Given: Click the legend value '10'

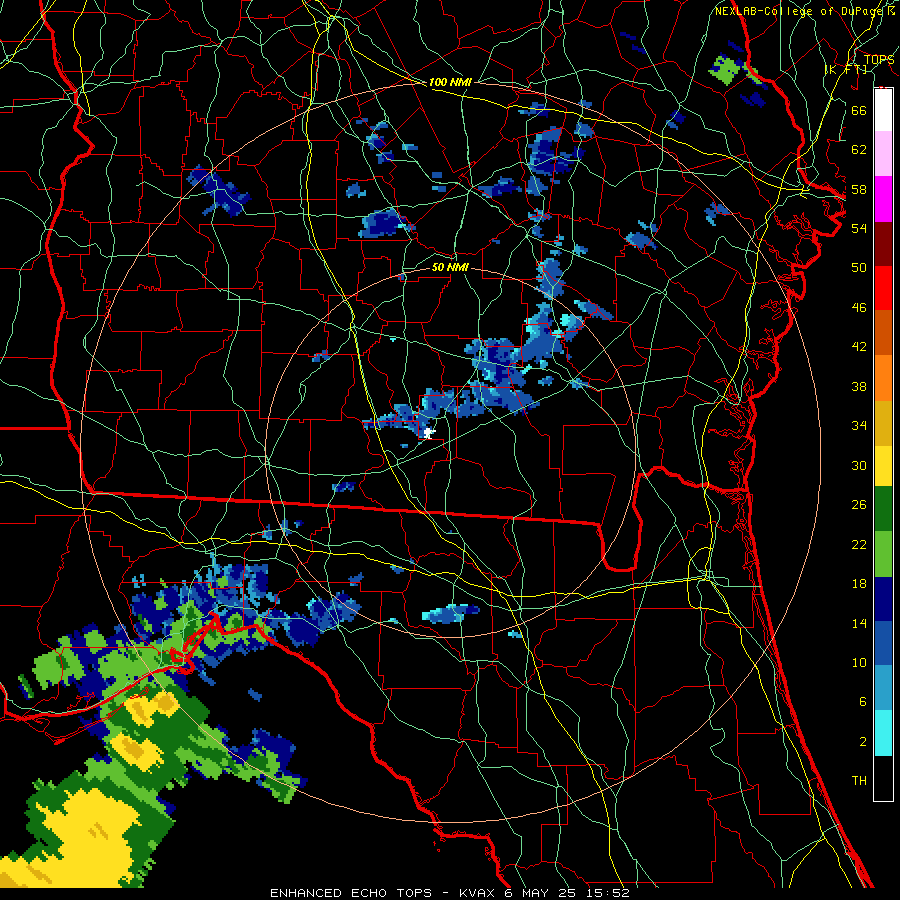Looking at the screenshot, I should pos(859,662).
